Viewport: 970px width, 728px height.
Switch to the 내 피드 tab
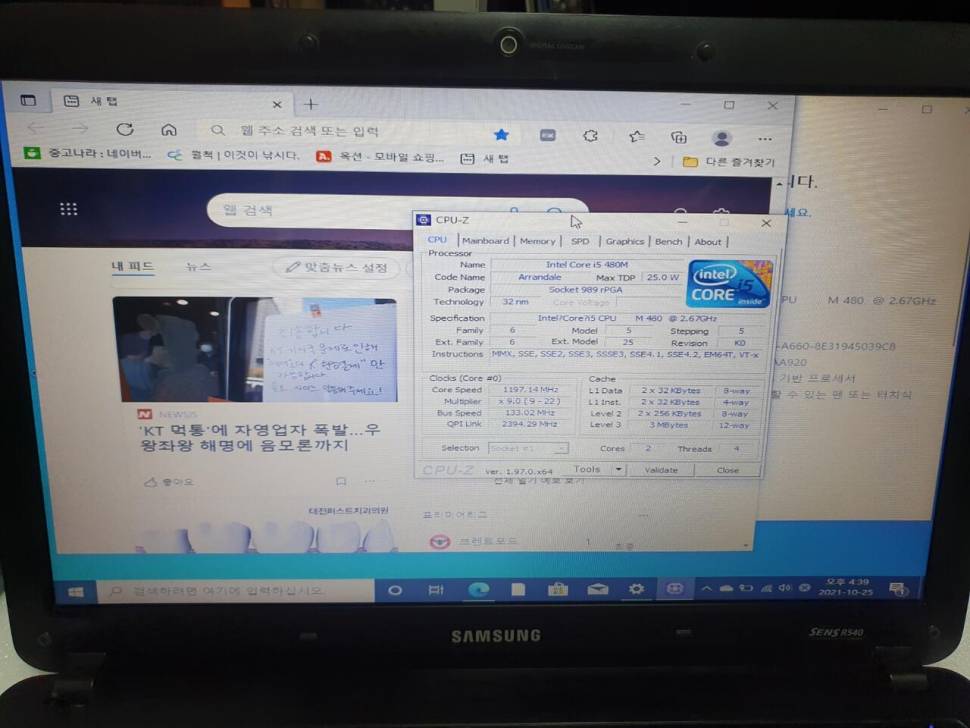click(132, 267)
